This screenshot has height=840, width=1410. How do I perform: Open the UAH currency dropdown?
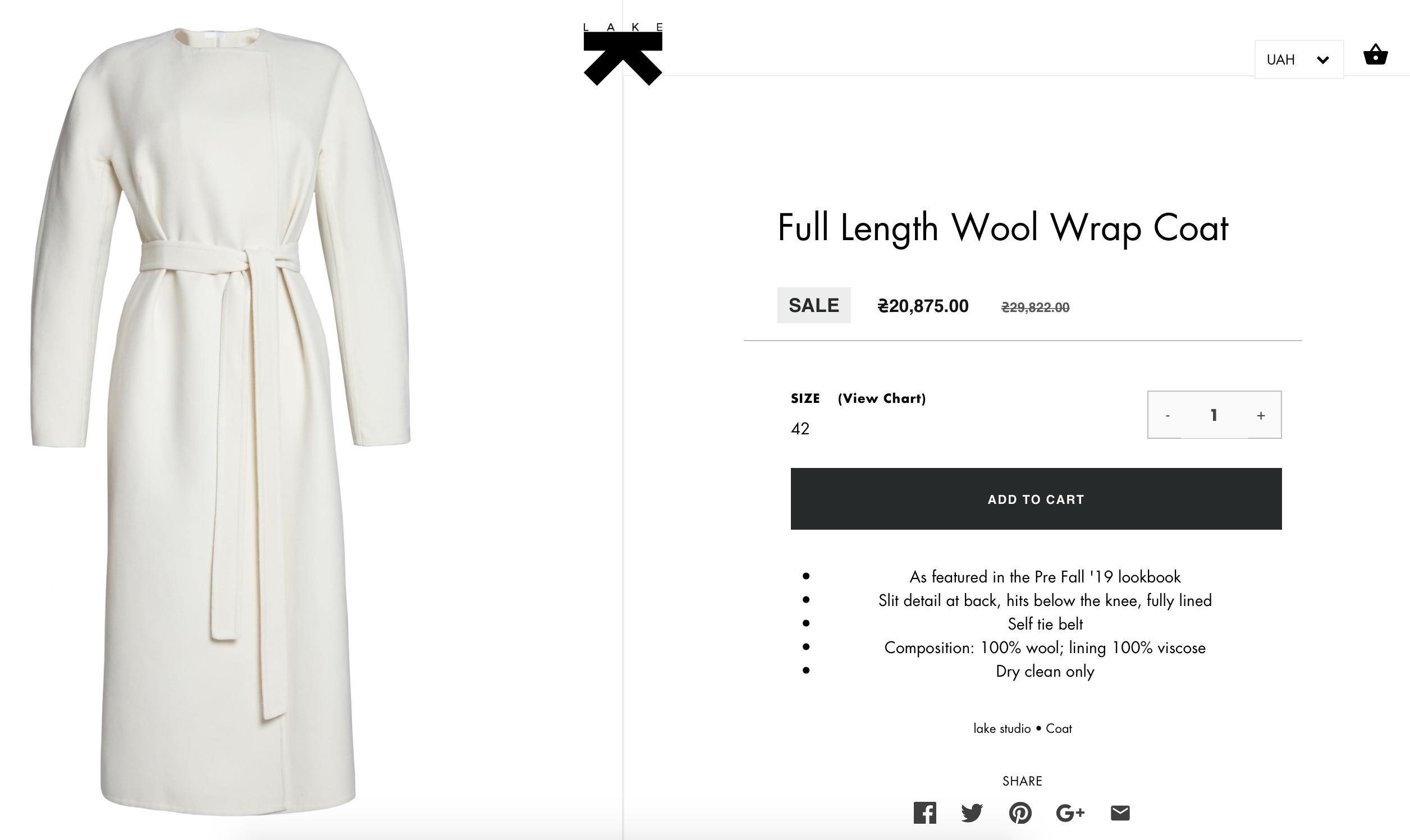pos(1298,59)
